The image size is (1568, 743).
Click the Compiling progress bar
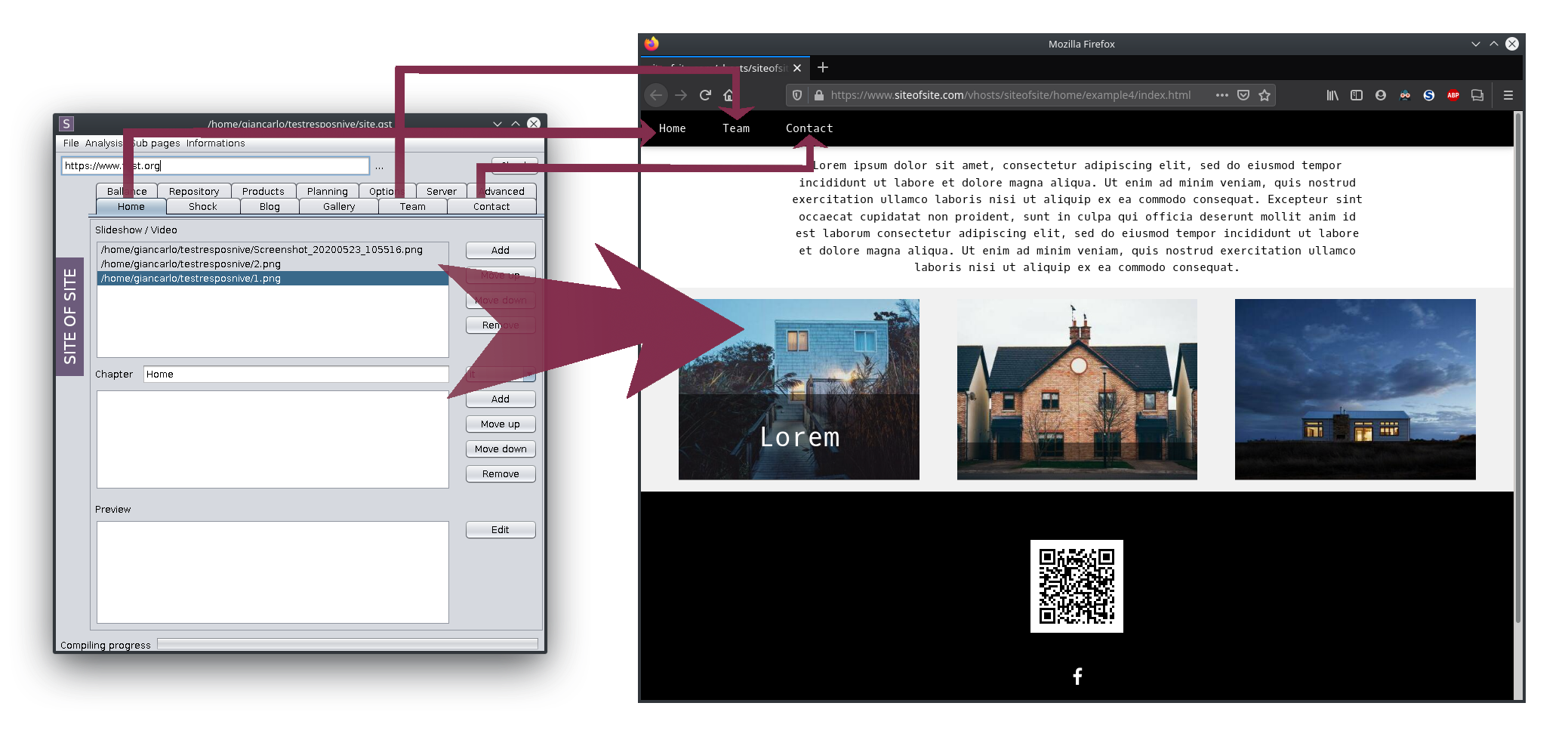pos(347,644)
